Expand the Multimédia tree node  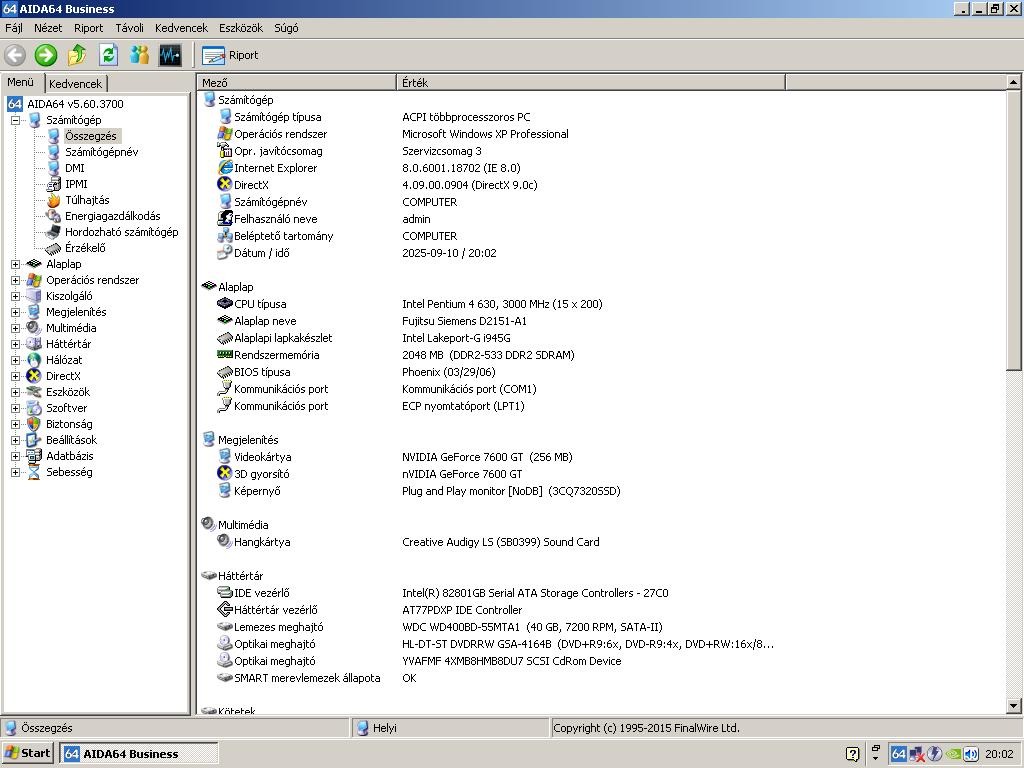coord(15,328)
